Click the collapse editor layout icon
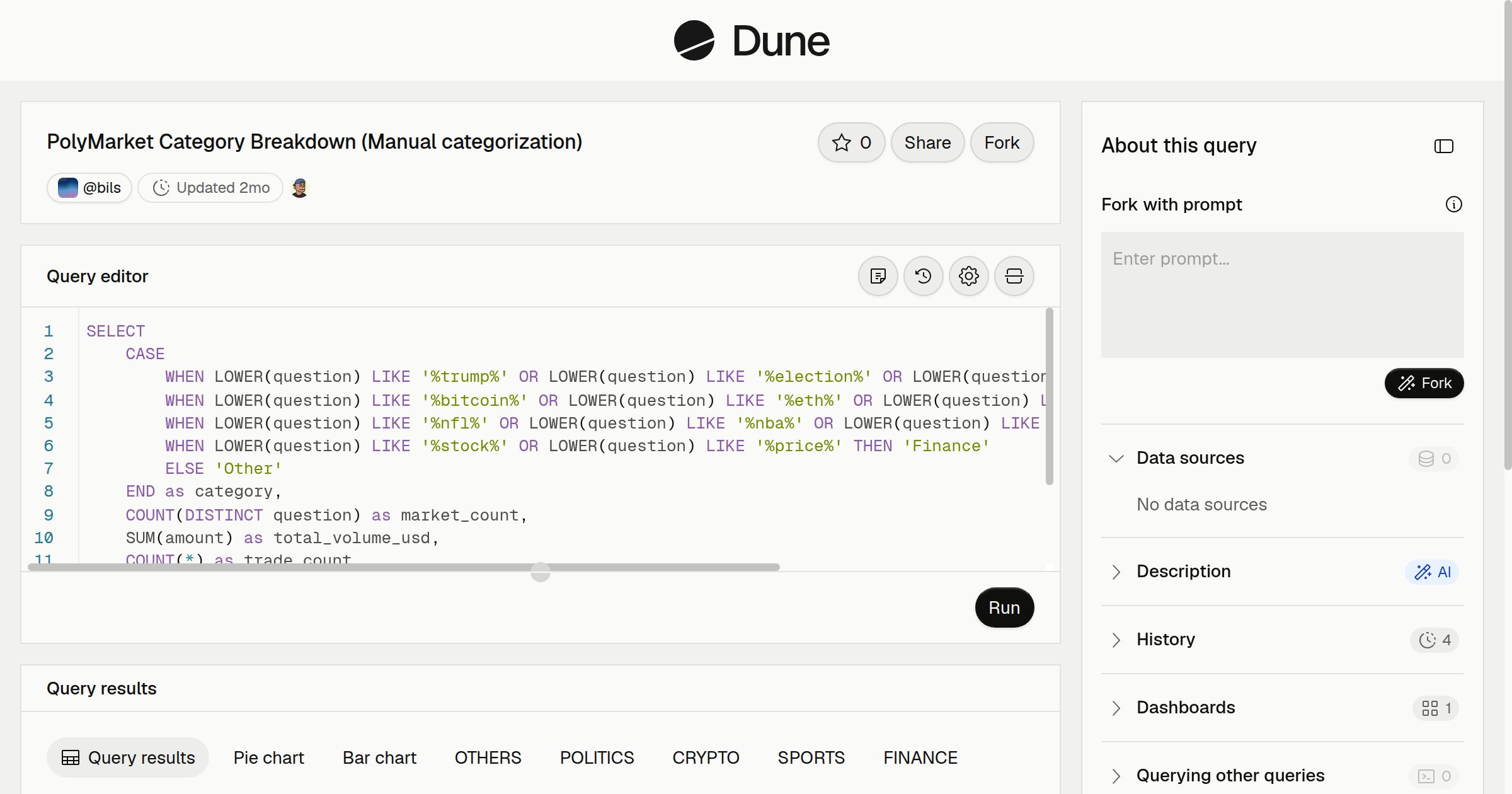Image resolution: width=1512 pixels, height=794 pixels. tap(1014, 276)
